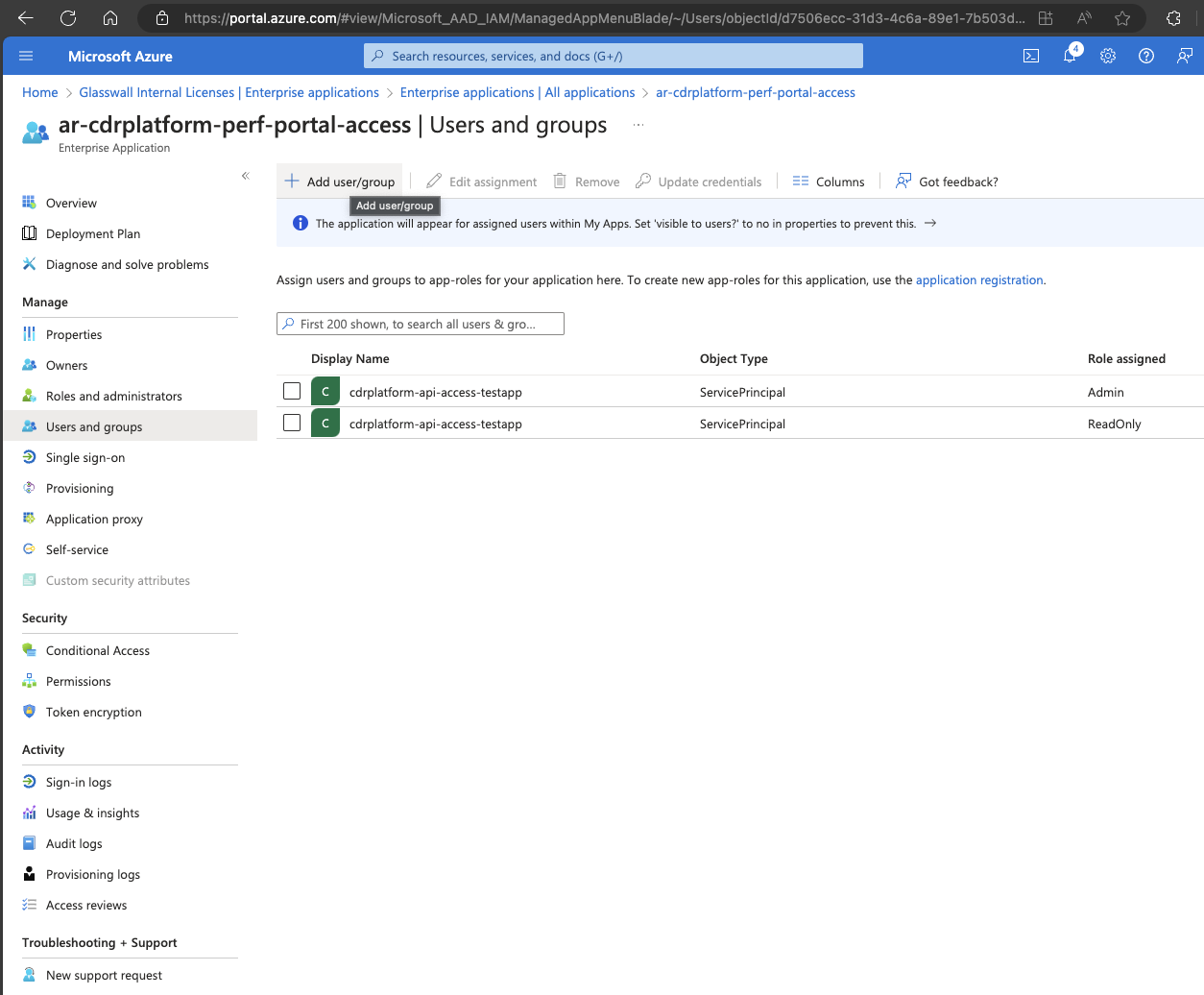1204x995 pixels.
Task: Click the Diagnose and solve problems wrench icon
Action: click(x=29, y=264)
